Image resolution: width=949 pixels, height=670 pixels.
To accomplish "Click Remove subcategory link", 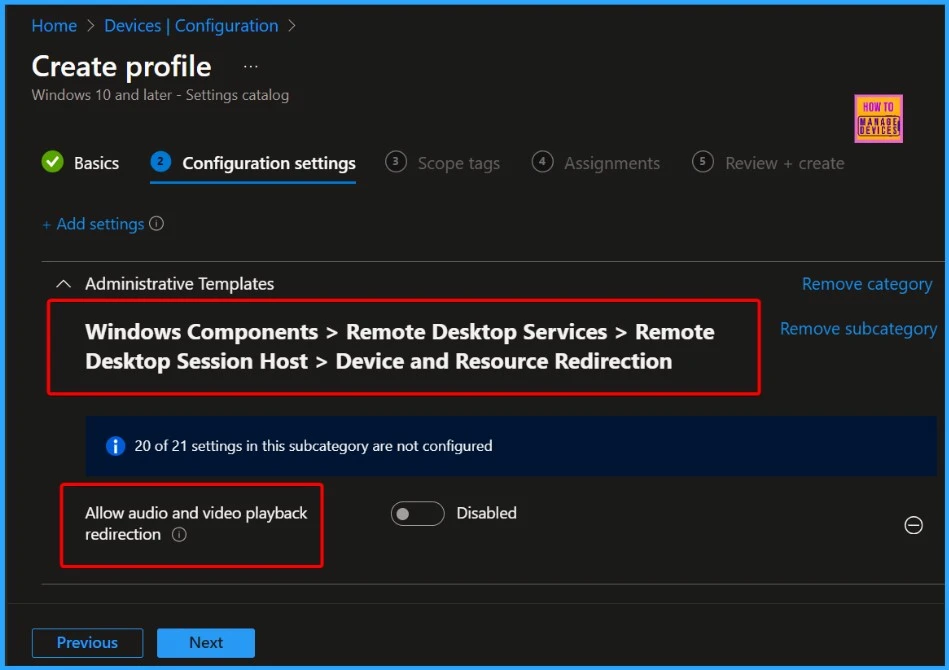I will tap(858, 329).
